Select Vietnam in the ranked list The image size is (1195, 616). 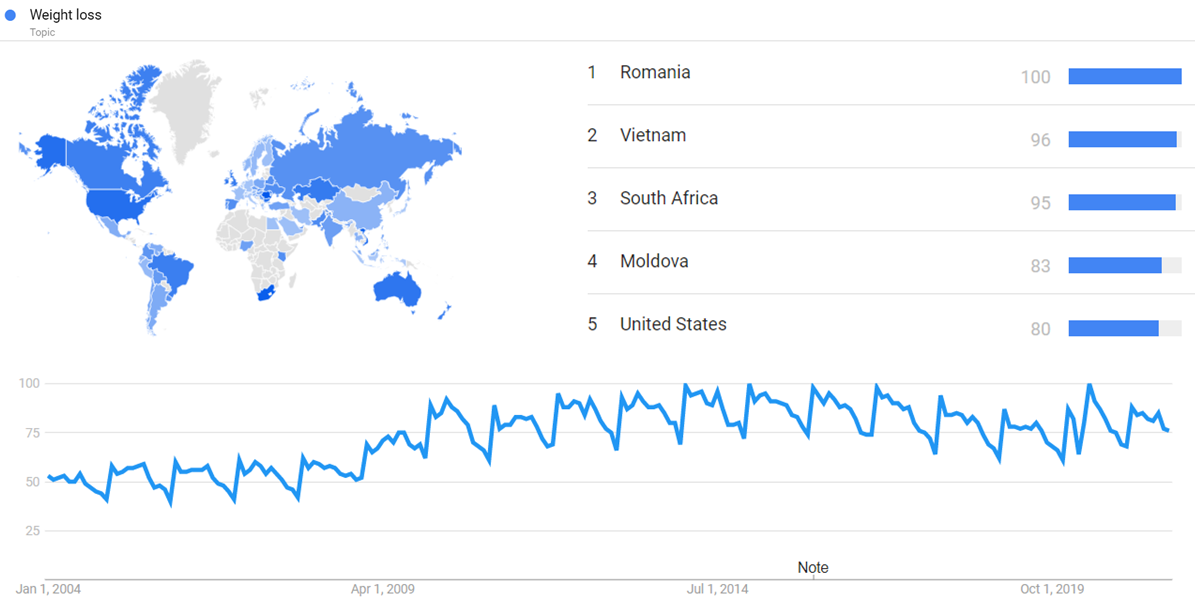click(x=653, y=135)
